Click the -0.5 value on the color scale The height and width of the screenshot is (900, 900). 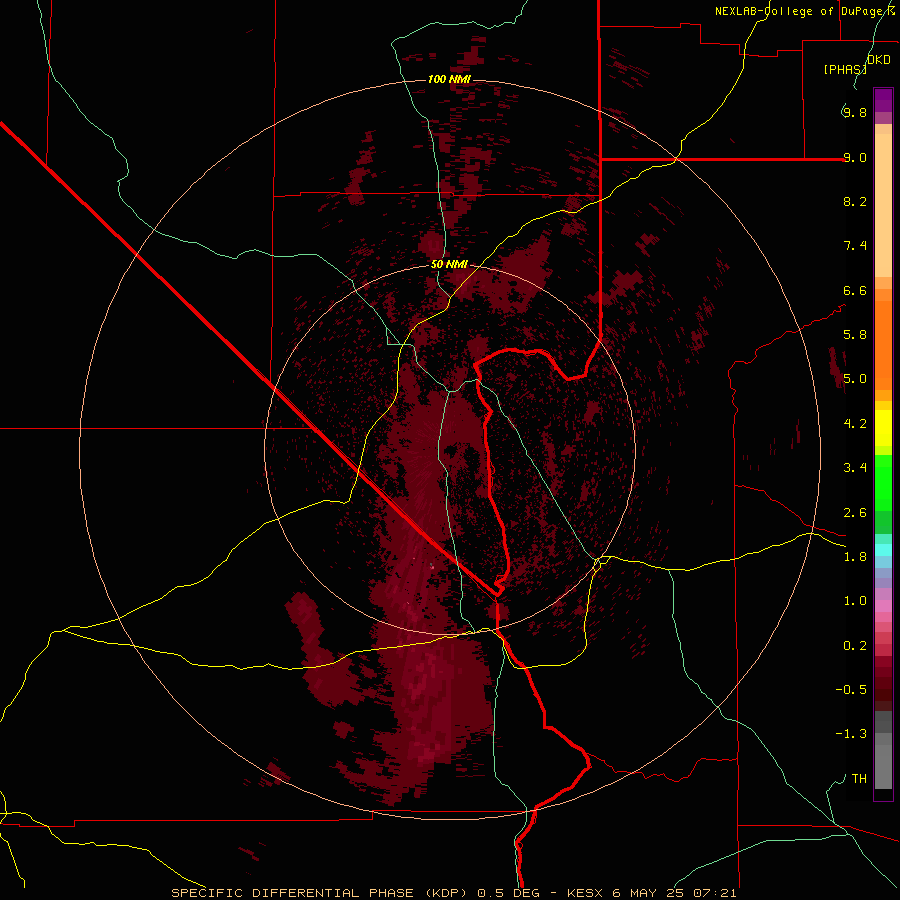click(x=851, y=690)
